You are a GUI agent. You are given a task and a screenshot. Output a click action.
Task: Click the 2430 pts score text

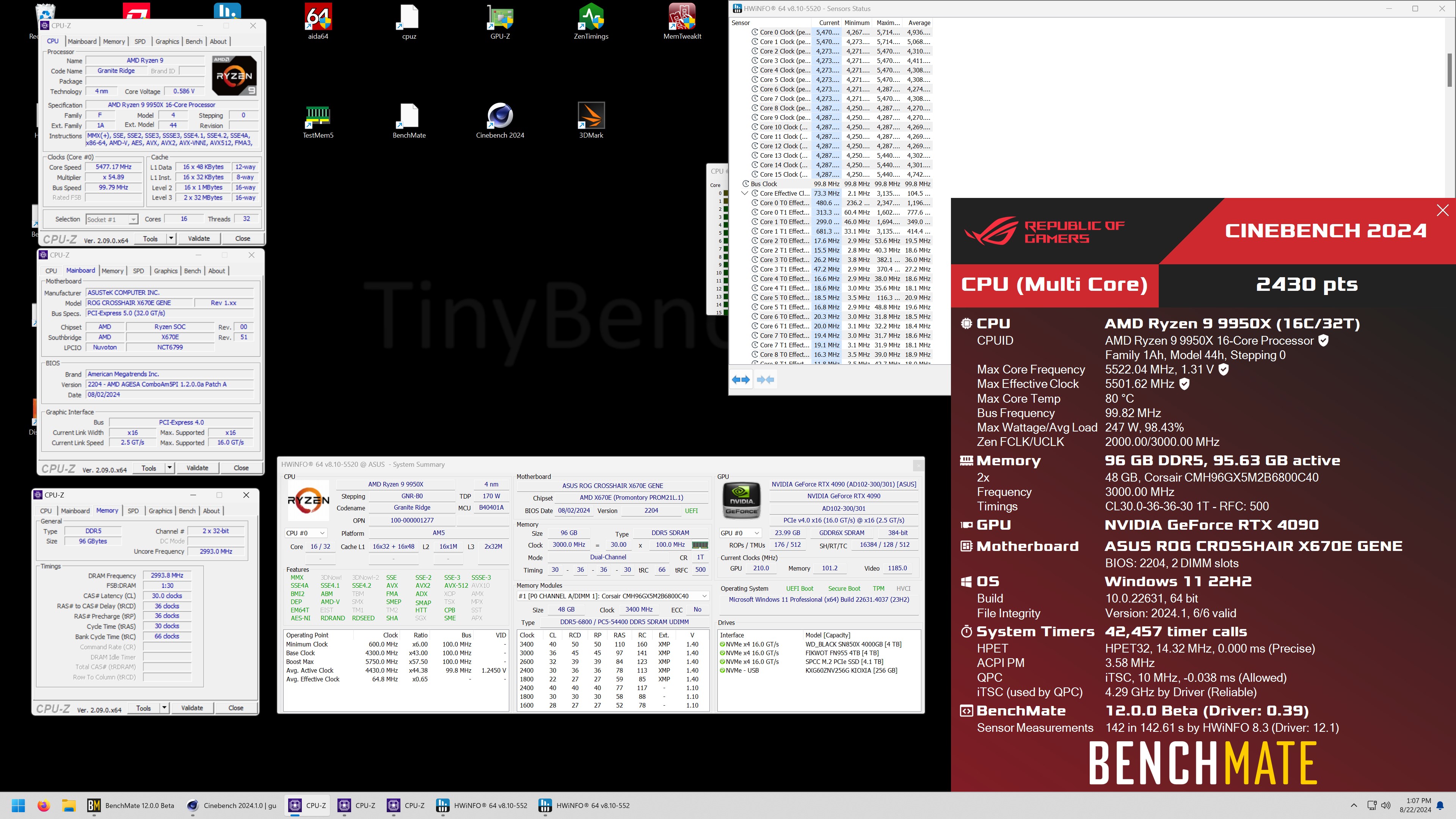pos(1306,284)
